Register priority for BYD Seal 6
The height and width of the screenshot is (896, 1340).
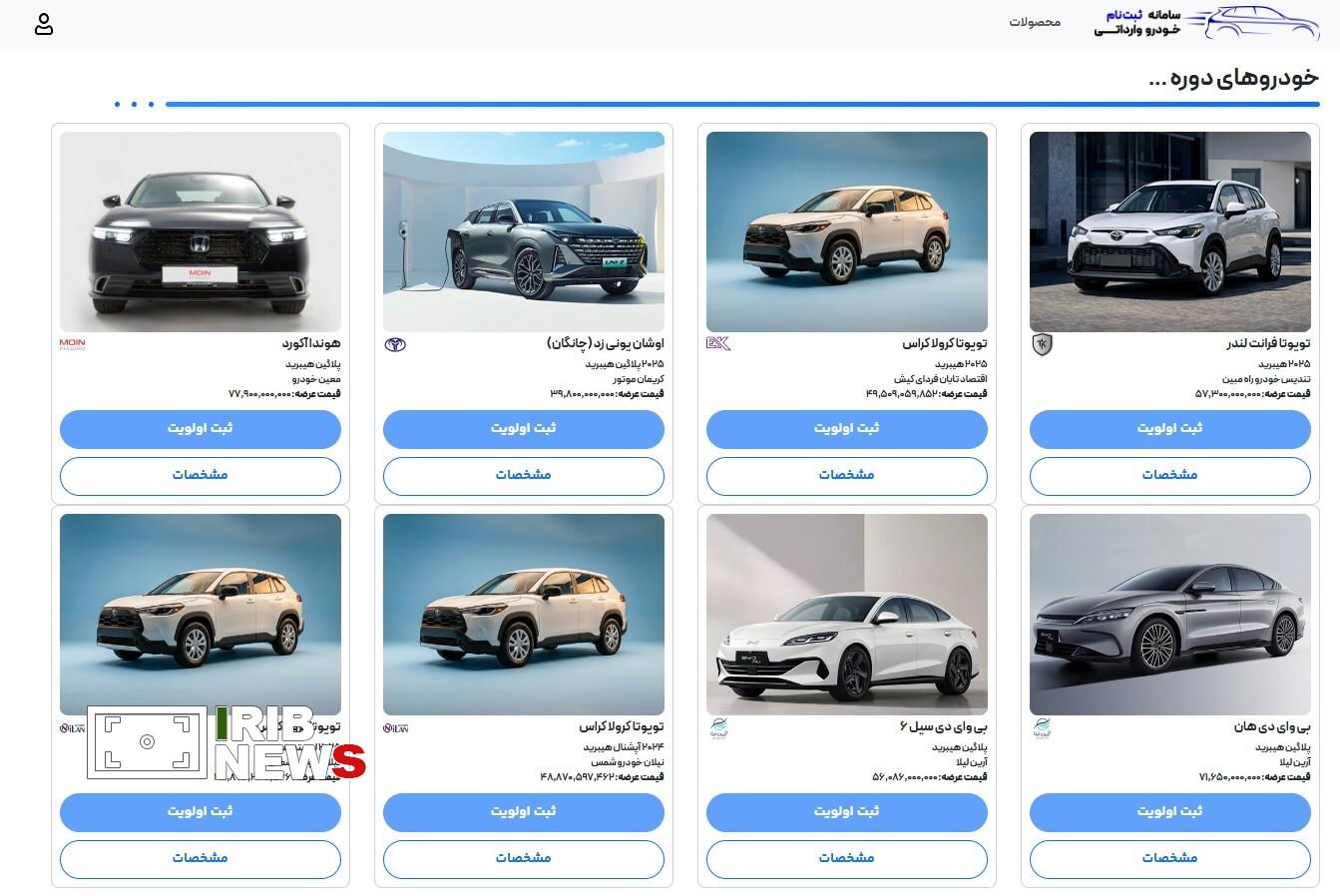(846, 812)
